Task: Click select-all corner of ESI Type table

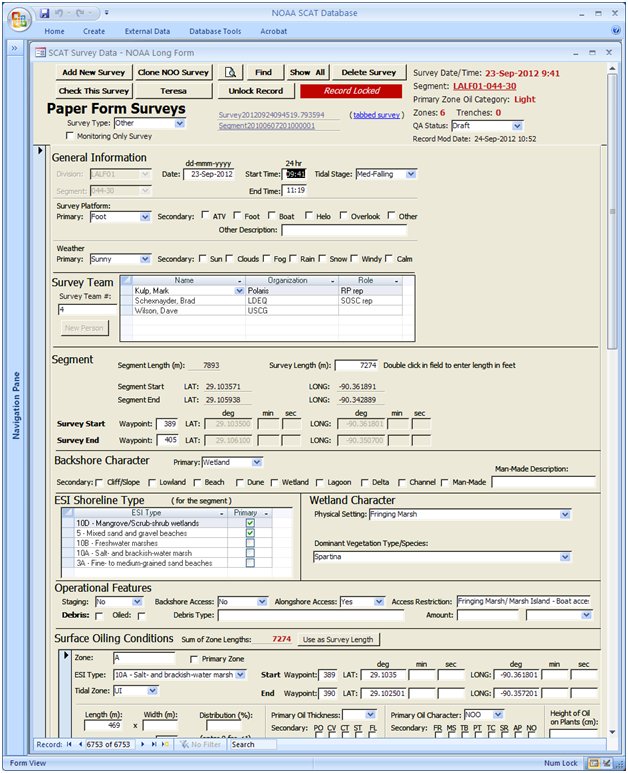Action: point(68,513)
